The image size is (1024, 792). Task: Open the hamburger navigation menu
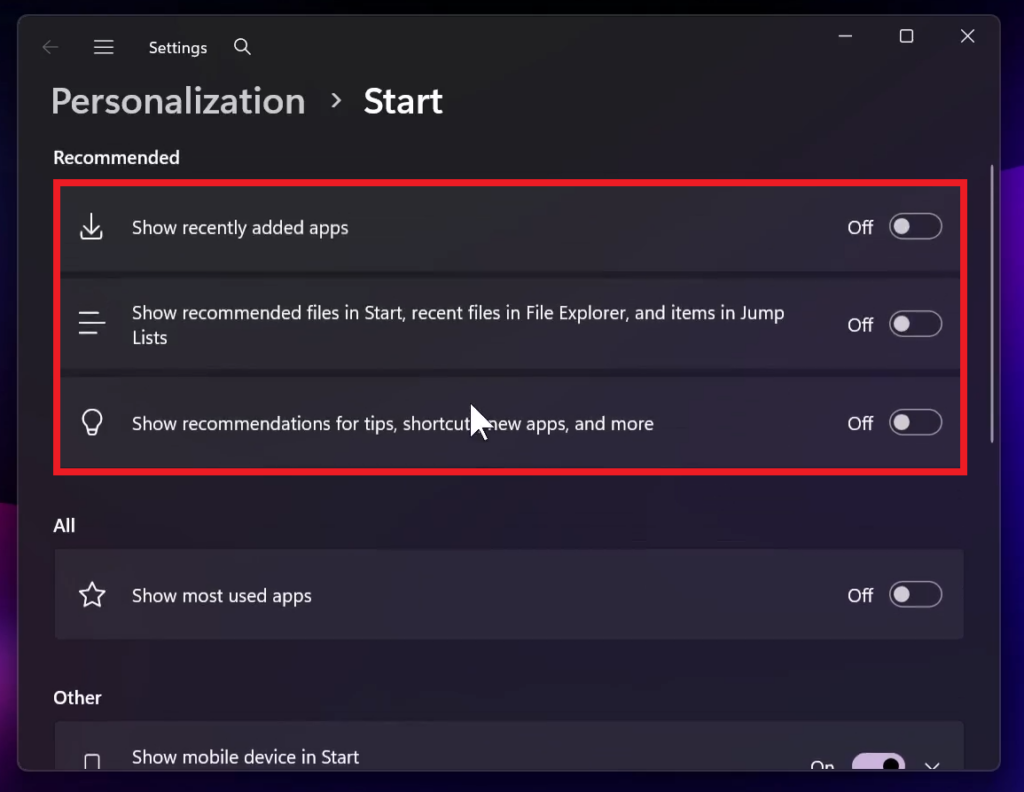(104, 47)
